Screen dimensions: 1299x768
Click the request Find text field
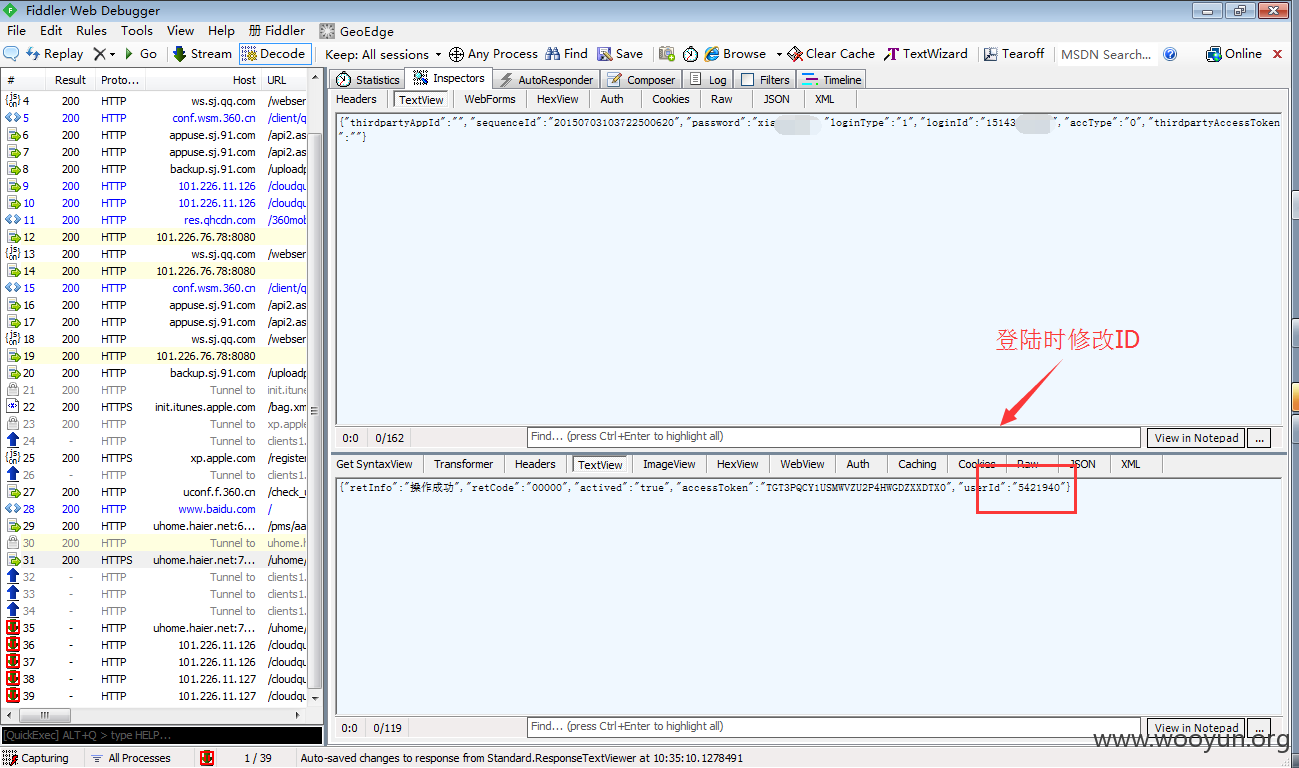[834, 437]
